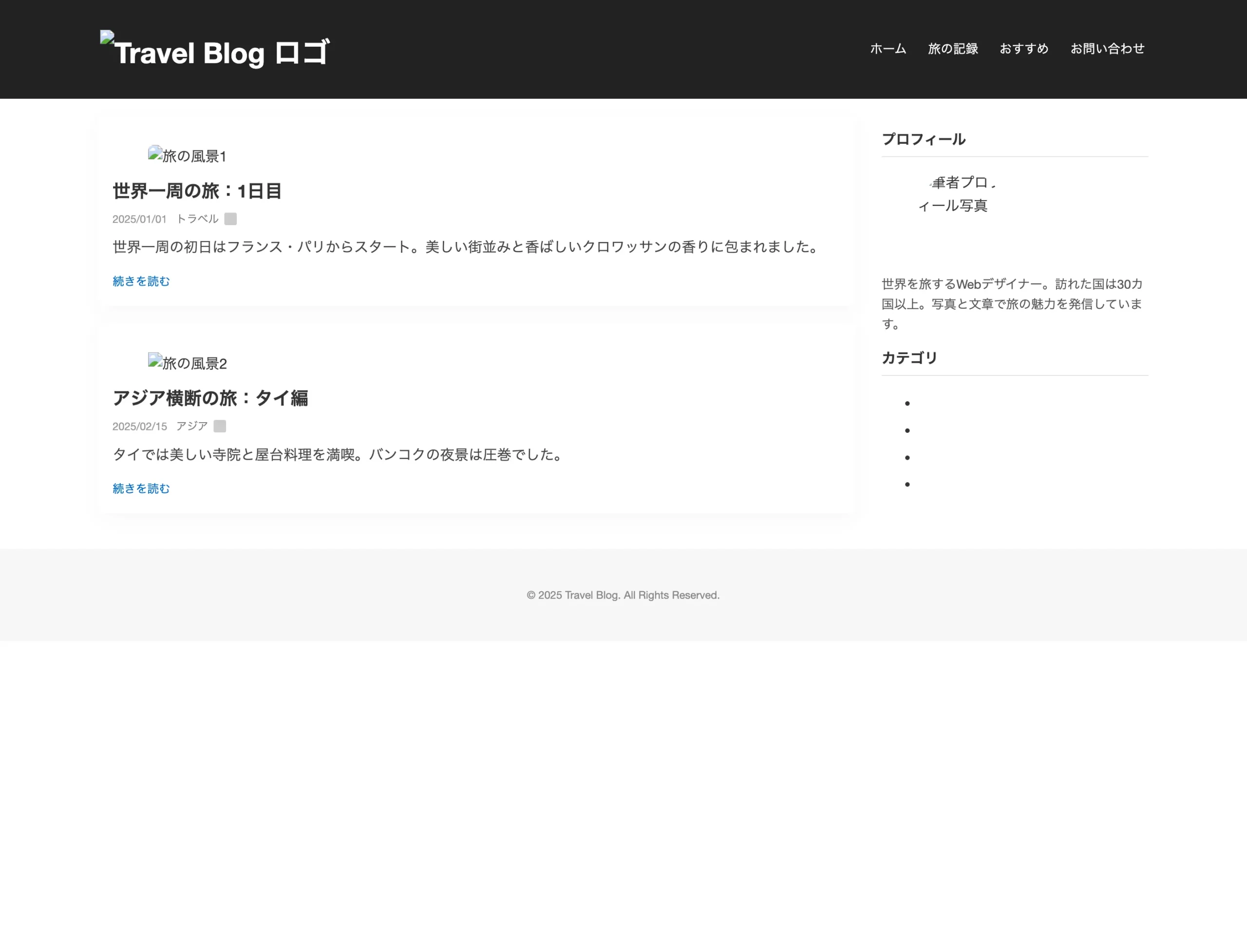The image size is (1247, 952).
Task: Click the first empty category bullet
Action: [907, 403]
